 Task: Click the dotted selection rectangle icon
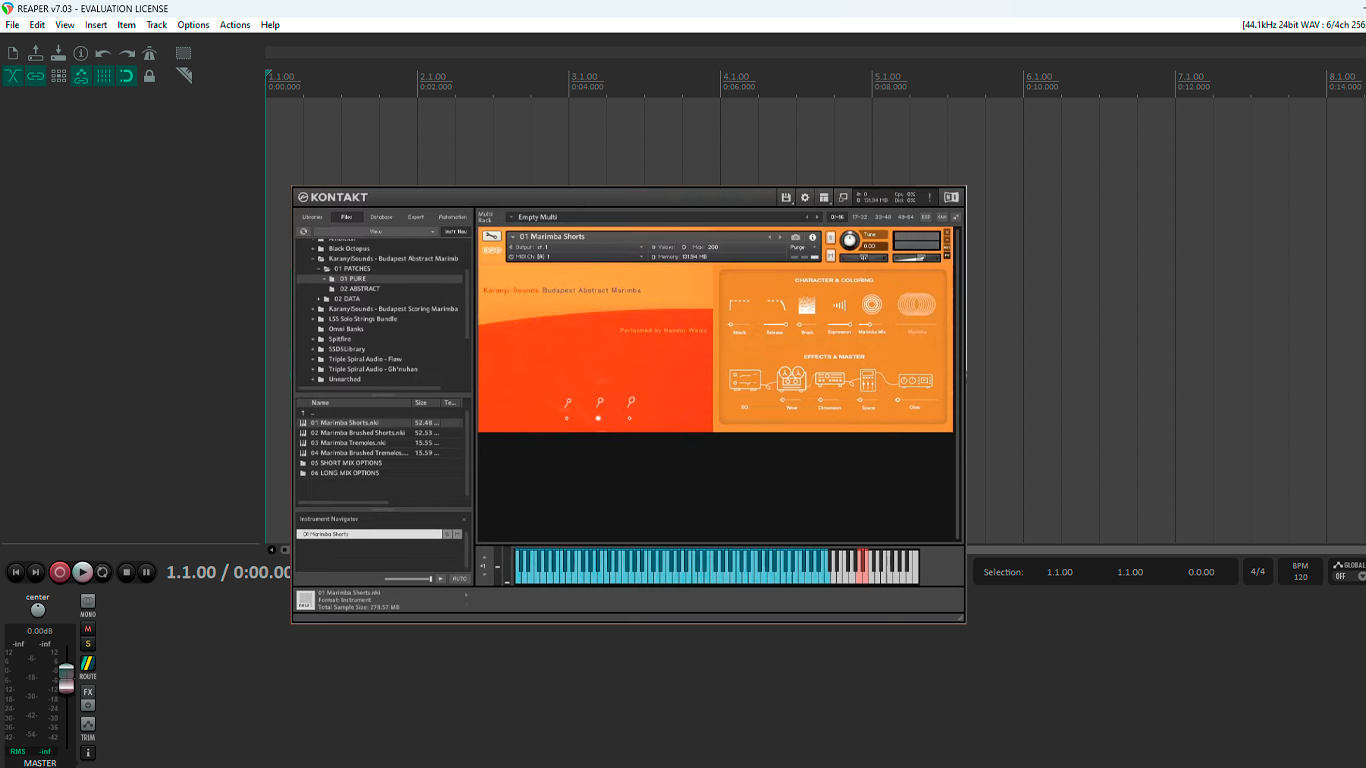point(184,53)
